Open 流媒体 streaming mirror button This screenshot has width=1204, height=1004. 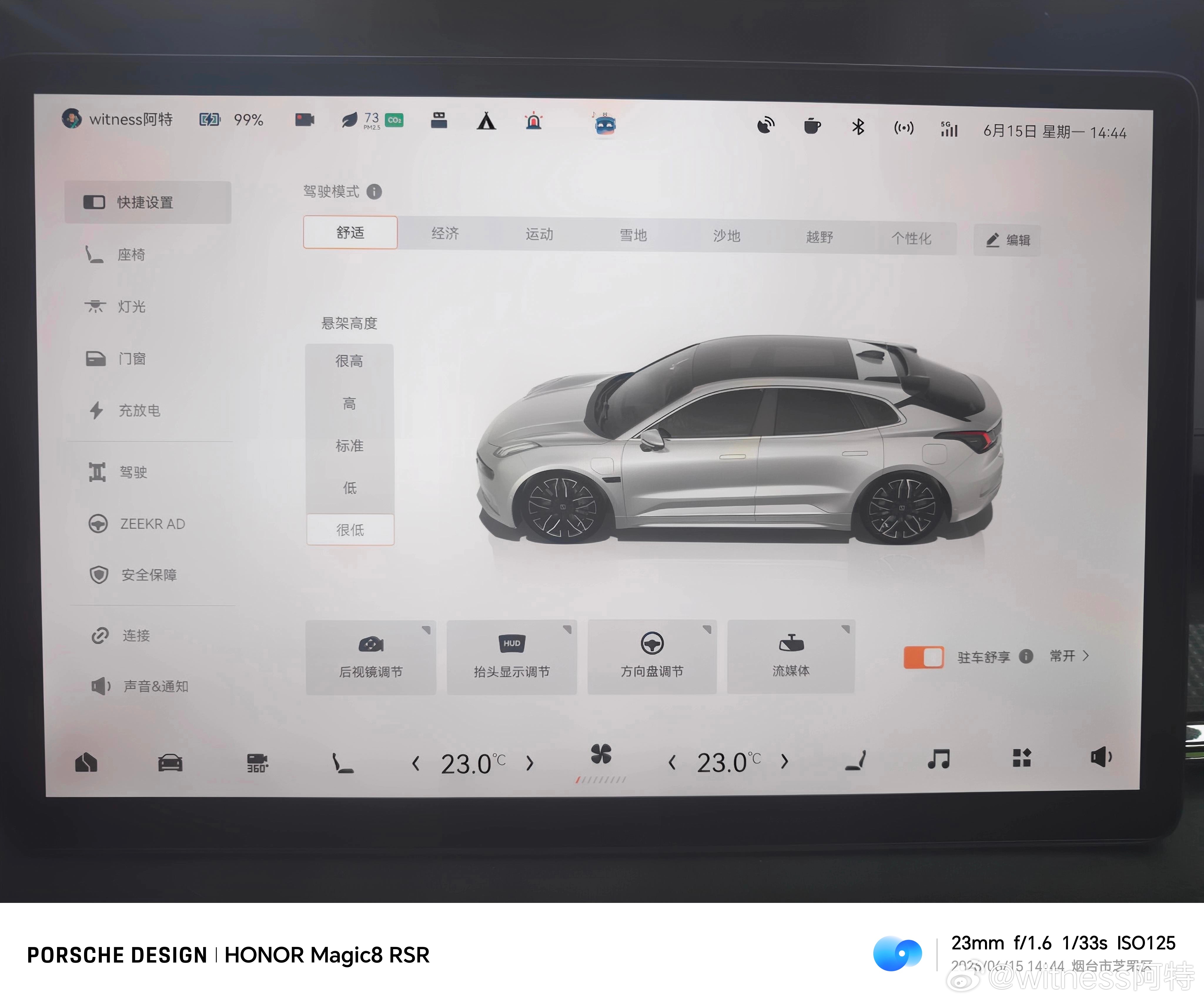pos(791,656)
